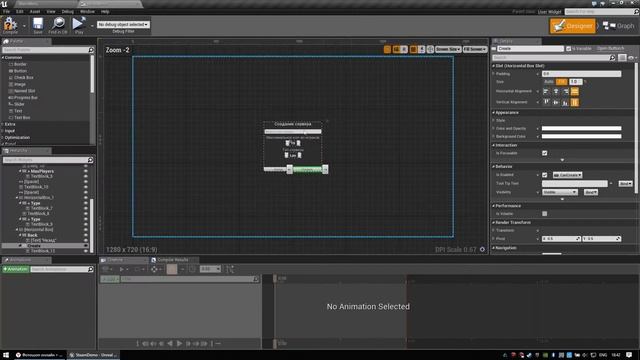Open debug object selection dropdown
The height and width of the screenshot is (360, 640).
pyautogui.click(x=123, y=24)
